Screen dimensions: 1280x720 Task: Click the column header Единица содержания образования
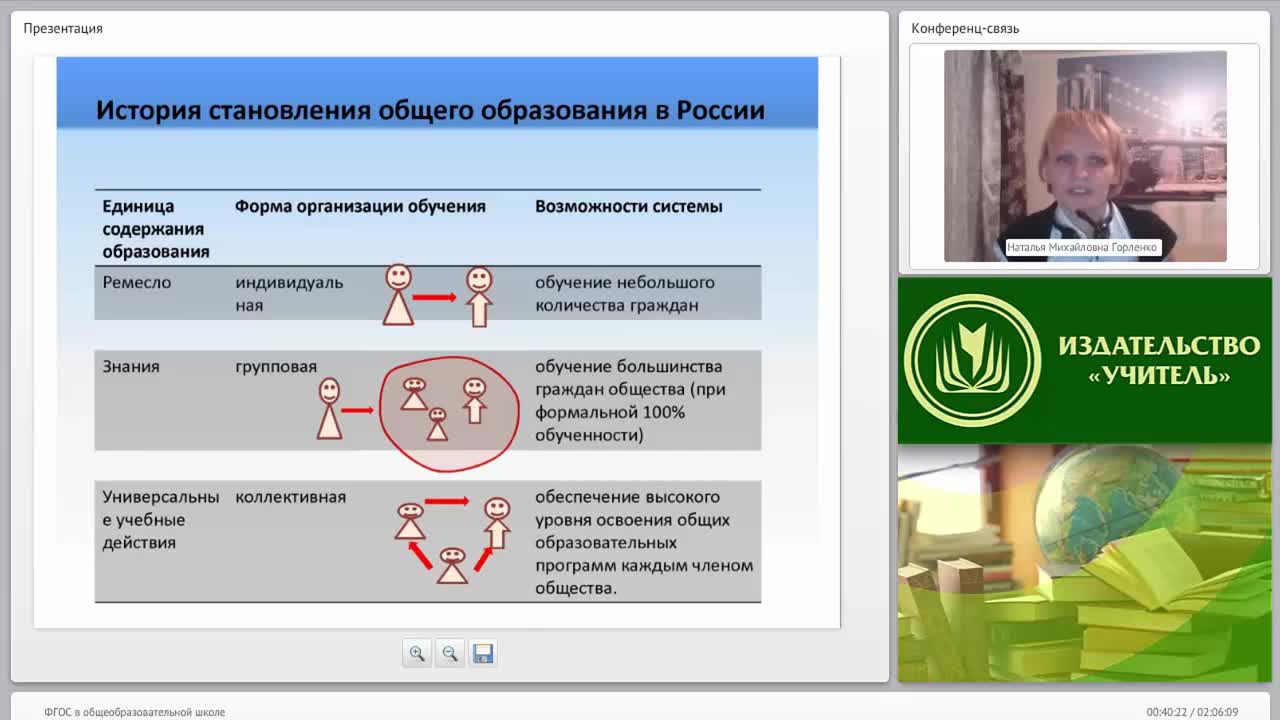click(156, 229)
